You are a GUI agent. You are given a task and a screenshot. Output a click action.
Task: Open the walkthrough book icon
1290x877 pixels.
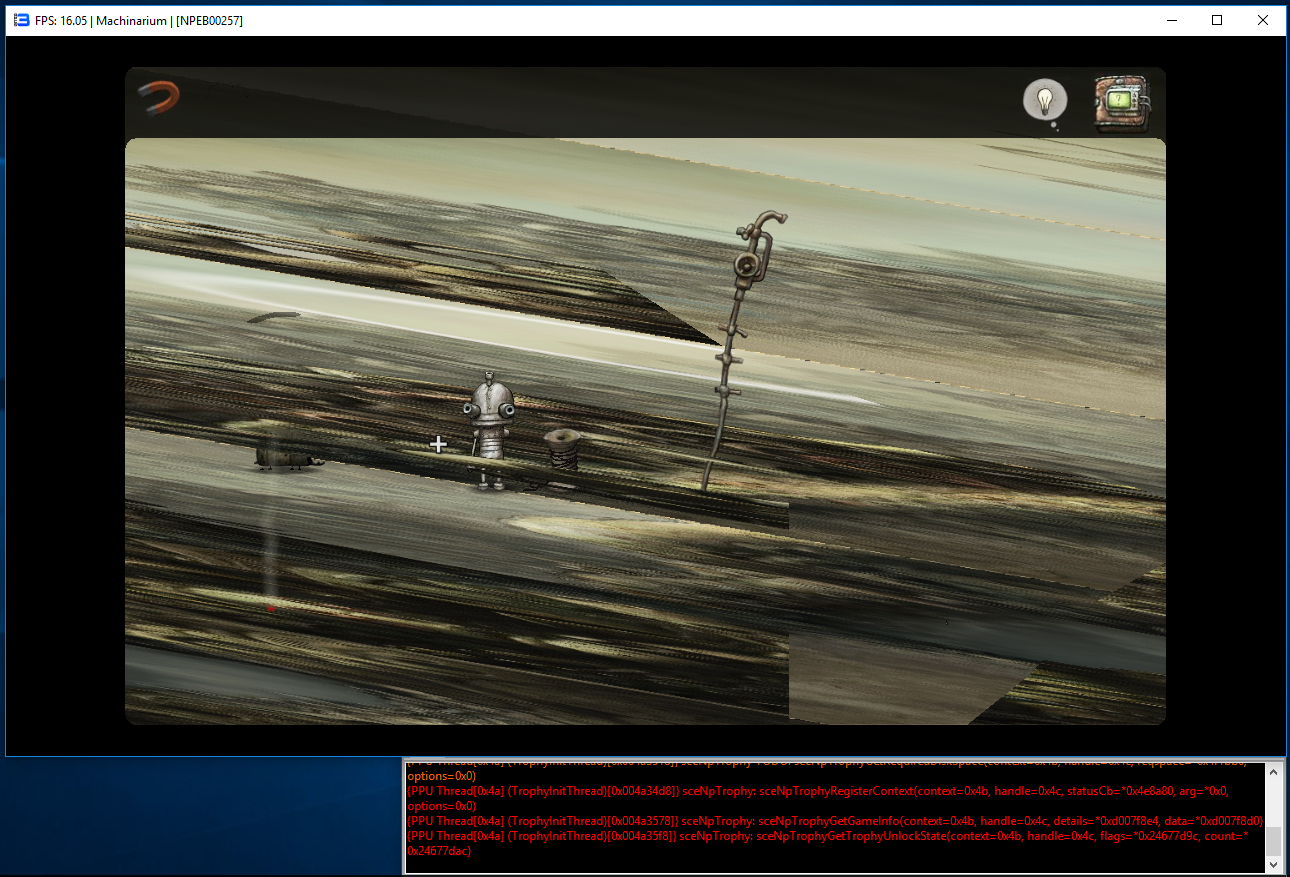coord(1120,104)
